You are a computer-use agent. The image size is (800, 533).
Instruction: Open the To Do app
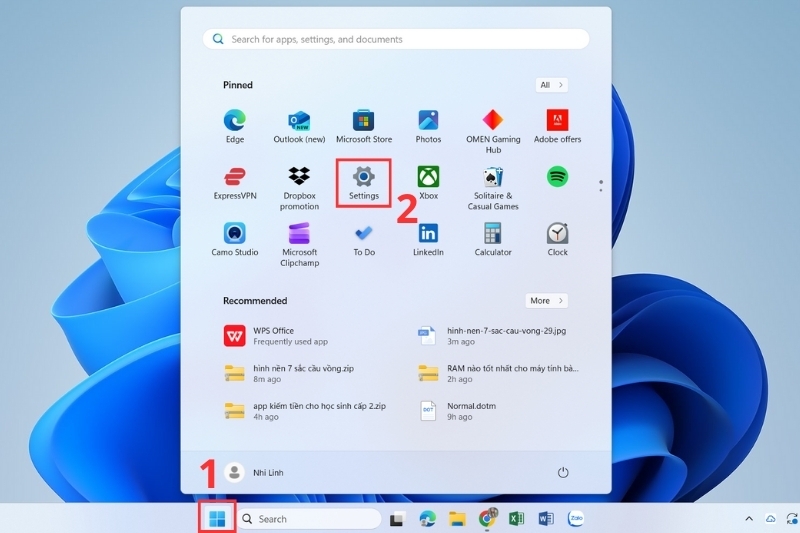click(x=364, y=239)
